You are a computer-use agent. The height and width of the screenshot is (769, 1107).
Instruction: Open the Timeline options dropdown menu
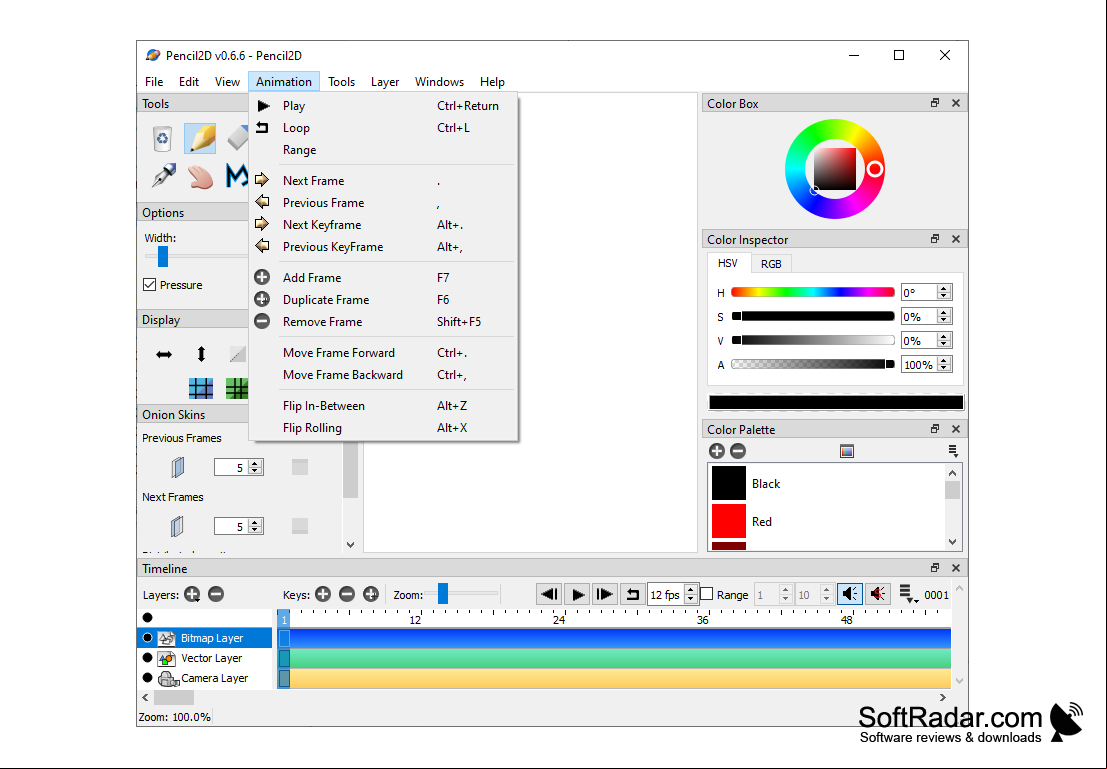coord(908,595)
